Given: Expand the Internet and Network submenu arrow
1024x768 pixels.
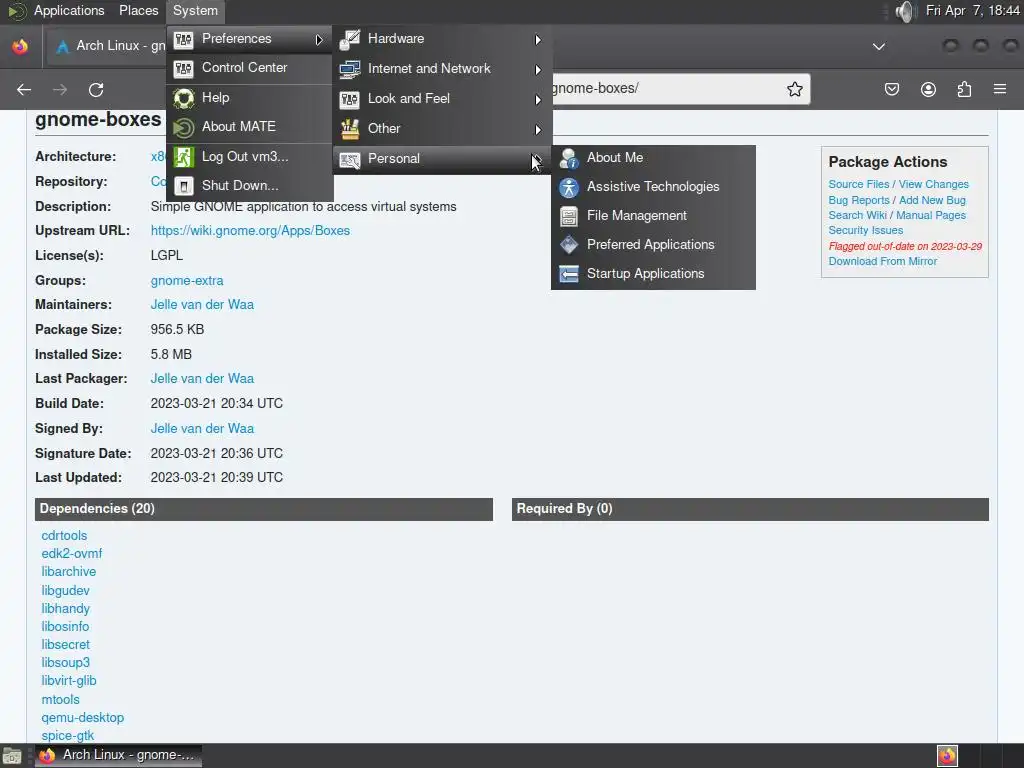Looking at the screenshot, I should (x=537, y=69).
